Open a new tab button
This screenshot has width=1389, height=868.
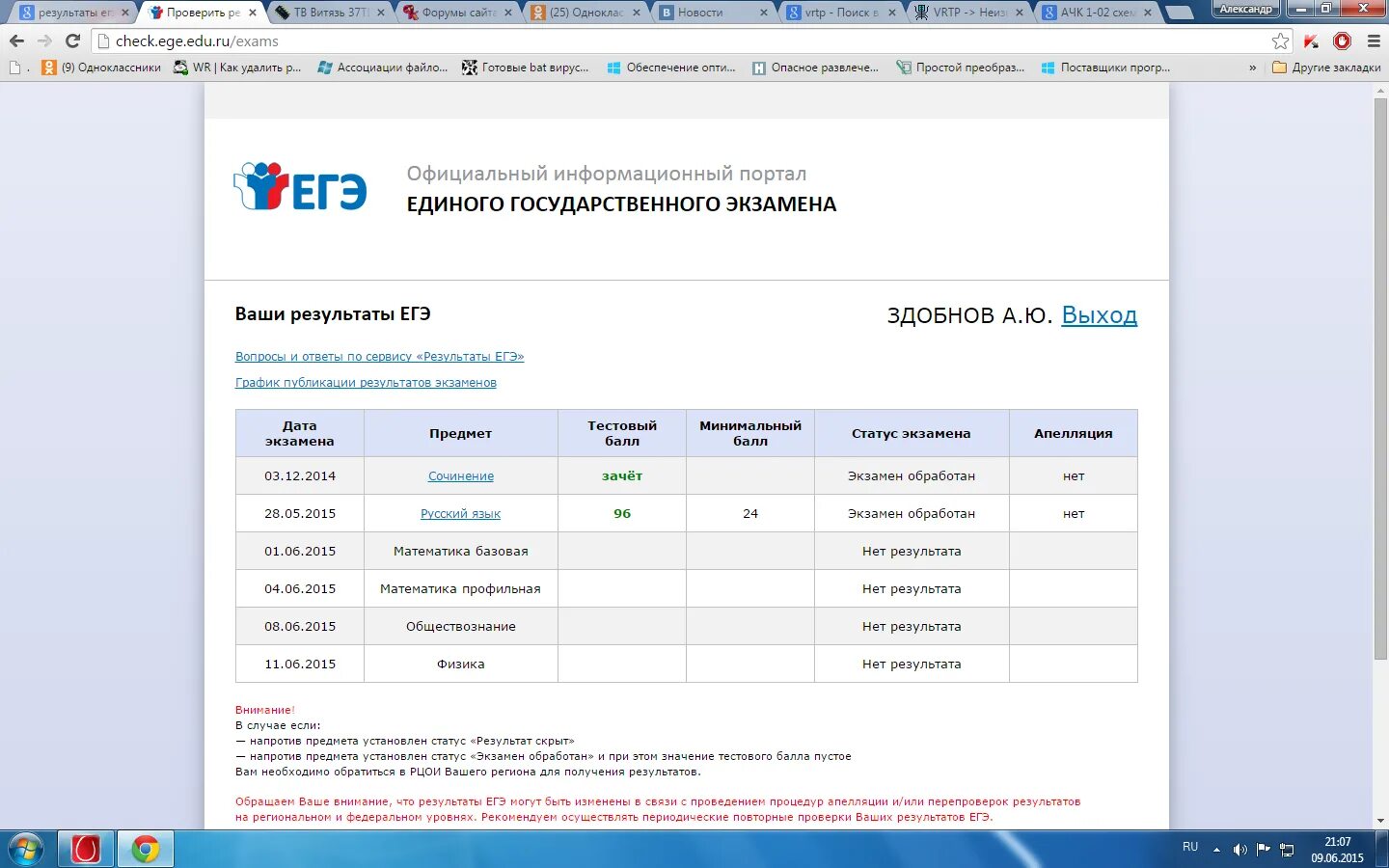[x=1179, y=14]
